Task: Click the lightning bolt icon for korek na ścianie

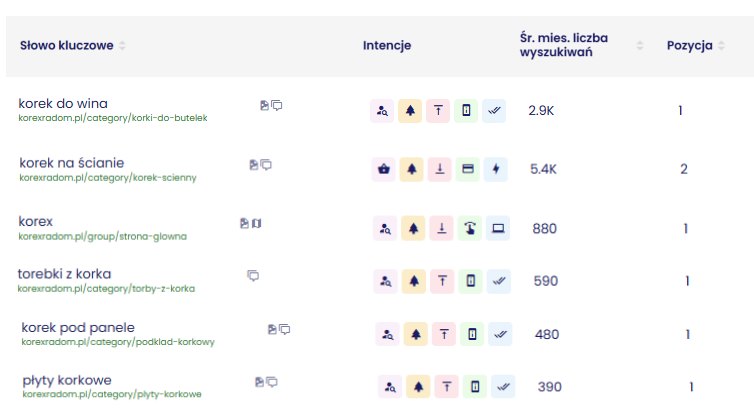Action: point(496,169)
